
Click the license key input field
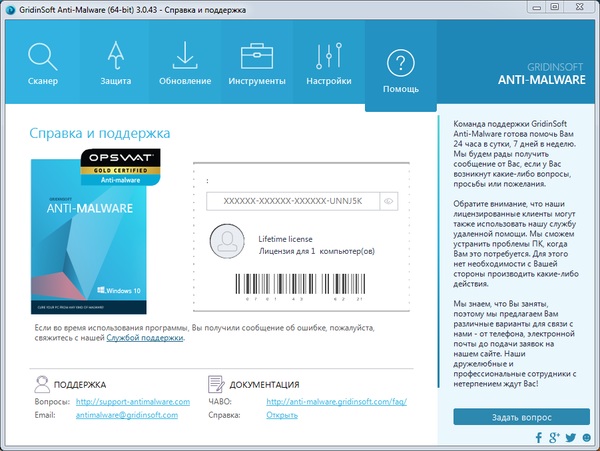[x=292, y=201]
